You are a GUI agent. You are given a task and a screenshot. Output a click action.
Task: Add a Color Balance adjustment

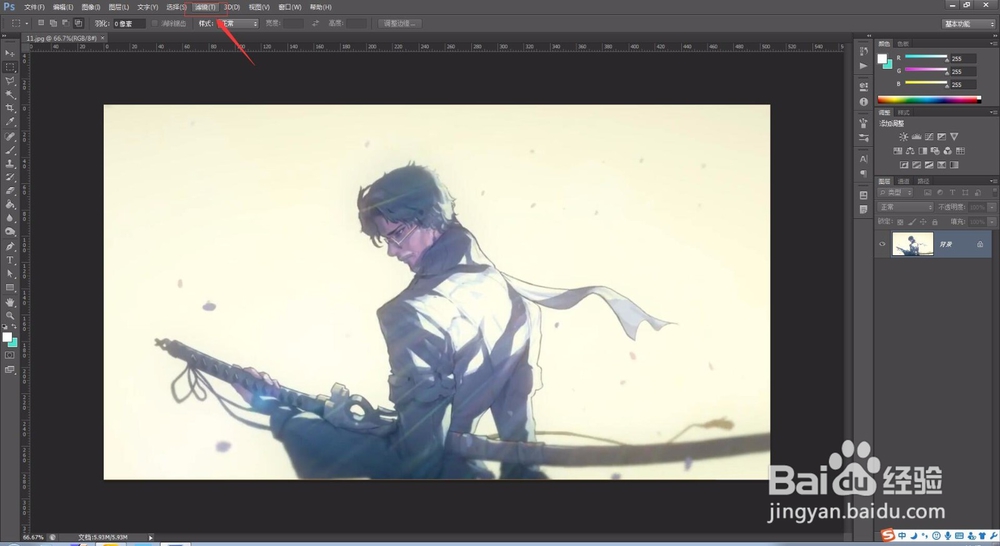[x=910, y=151]
